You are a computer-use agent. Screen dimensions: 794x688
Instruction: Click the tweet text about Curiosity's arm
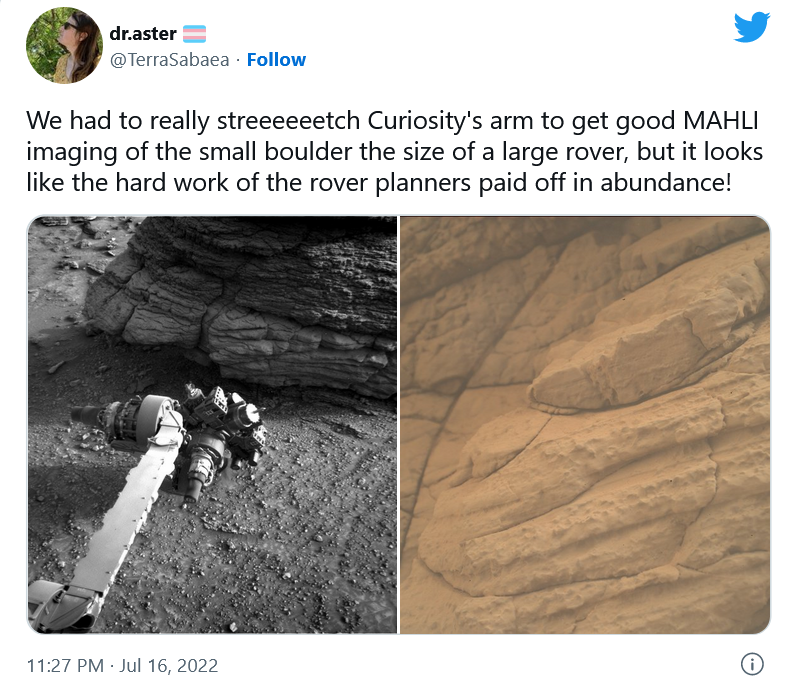pos(395,153)
